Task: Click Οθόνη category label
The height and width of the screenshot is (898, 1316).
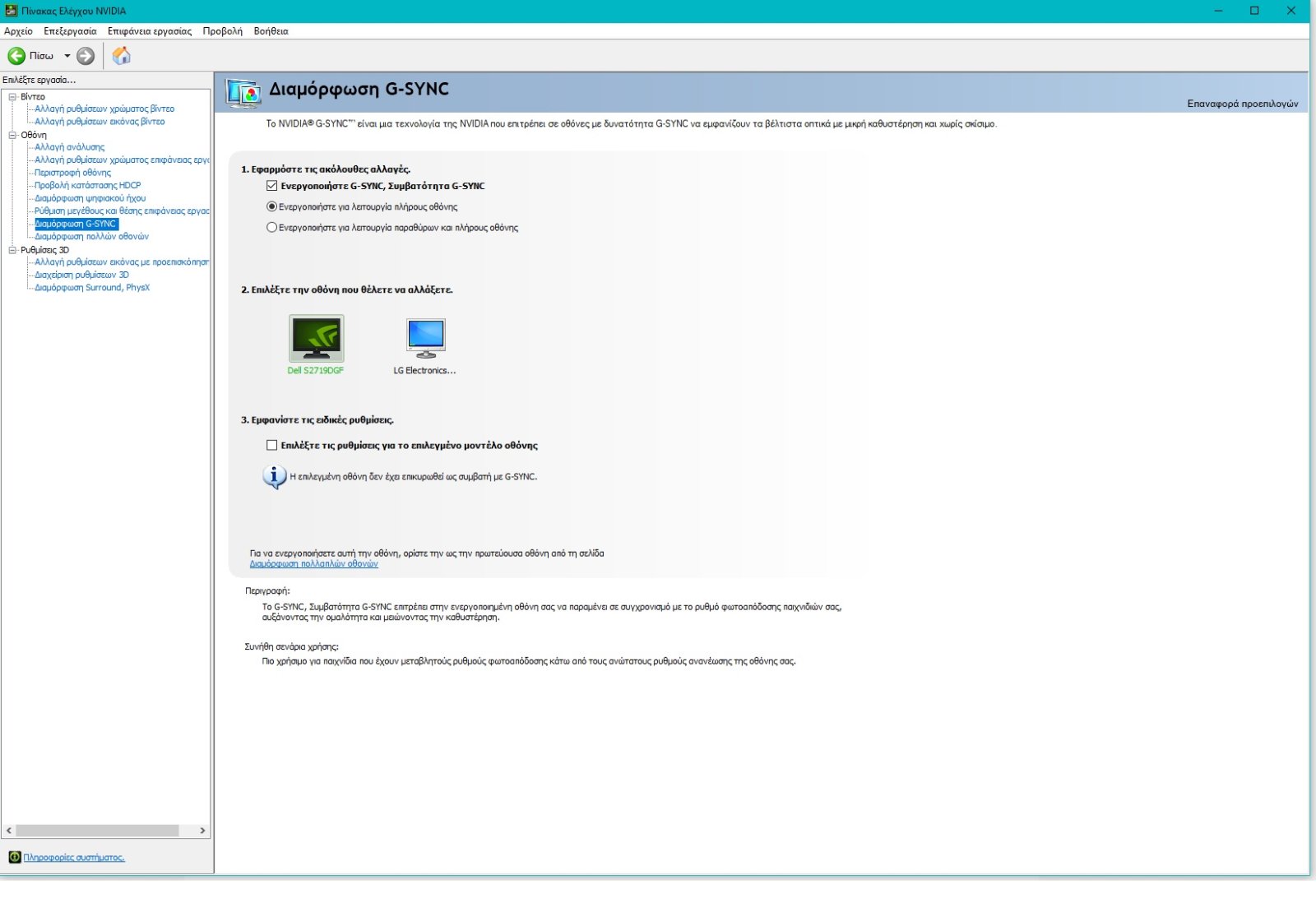Action: coord(34,135)
